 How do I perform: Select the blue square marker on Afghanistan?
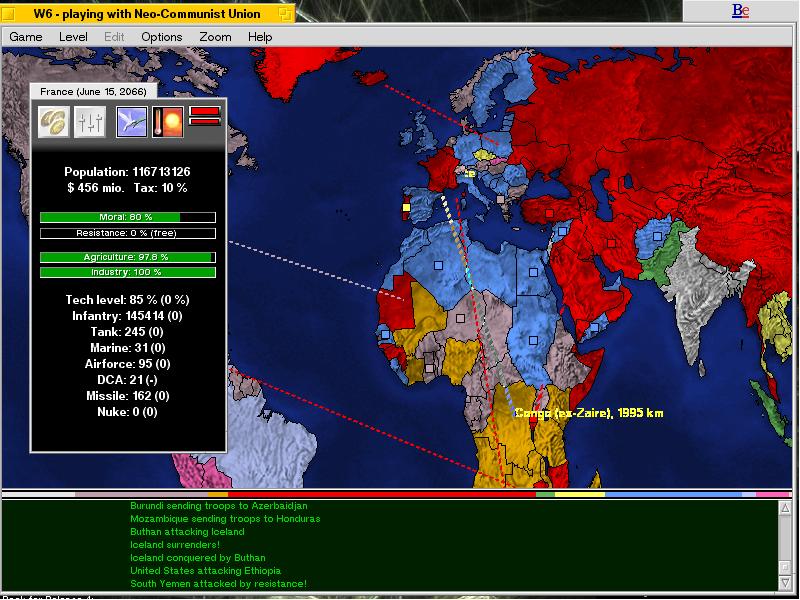pos(657,236)
